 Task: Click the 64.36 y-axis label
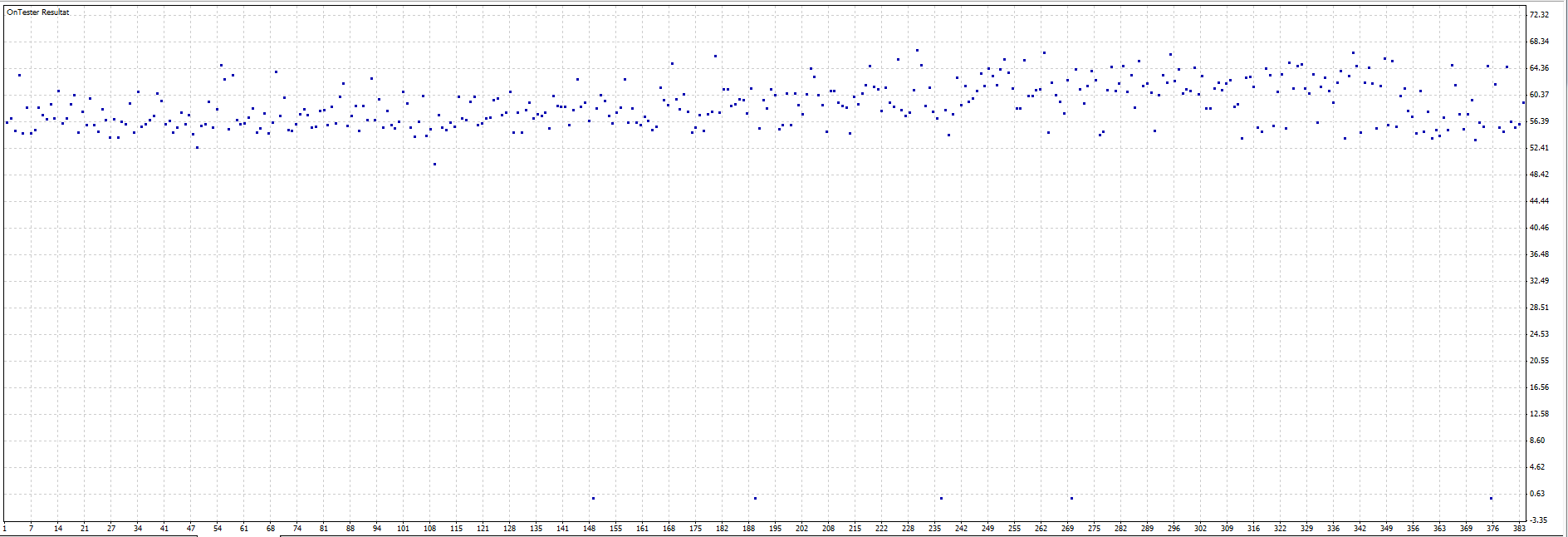[x=1539, y=68]
